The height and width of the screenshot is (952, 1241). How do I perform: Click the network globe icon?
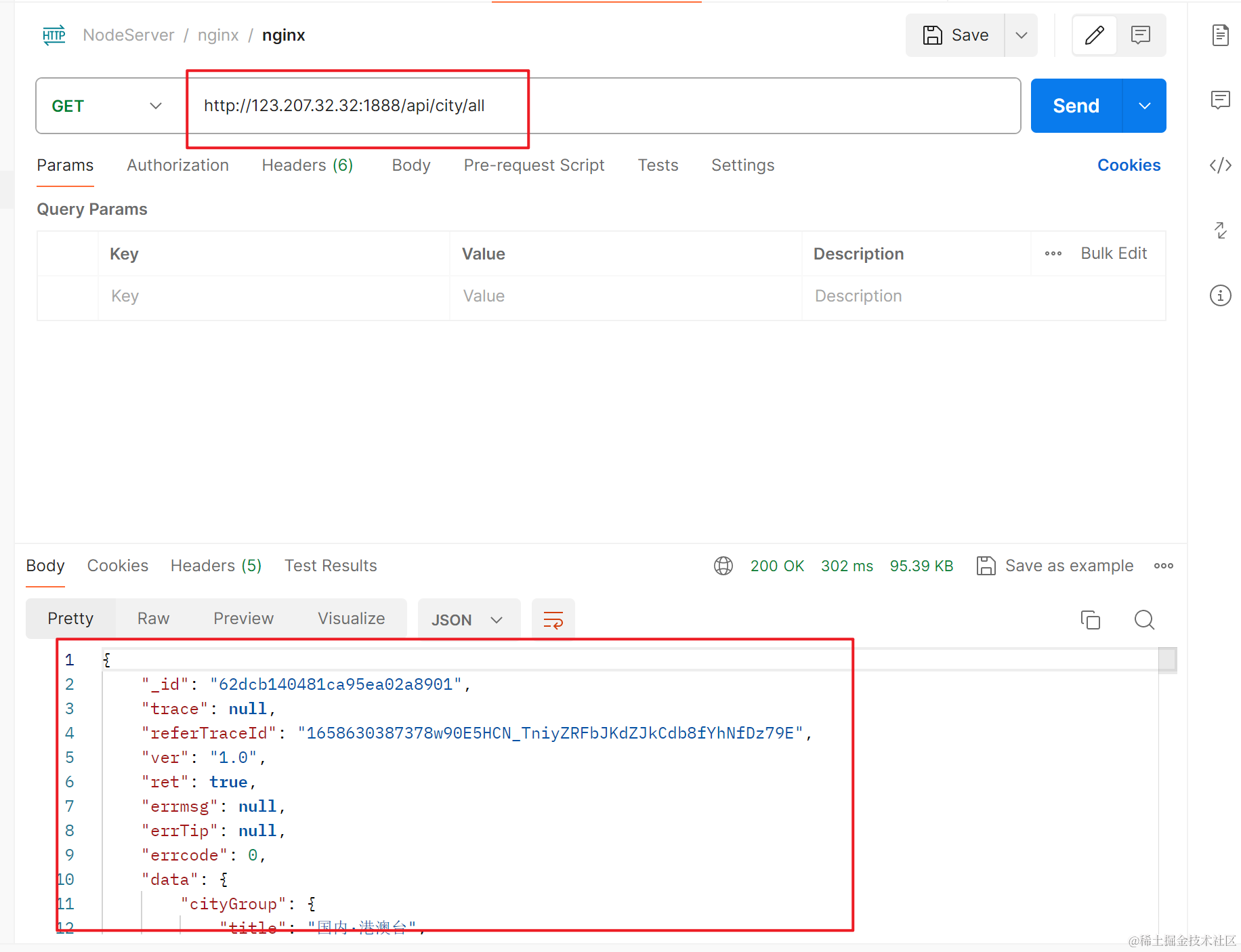coord(723,566)
